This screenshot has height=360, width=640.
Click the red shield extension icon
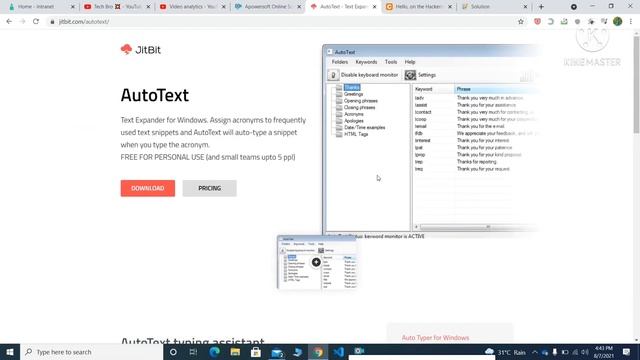coord(537,22)
